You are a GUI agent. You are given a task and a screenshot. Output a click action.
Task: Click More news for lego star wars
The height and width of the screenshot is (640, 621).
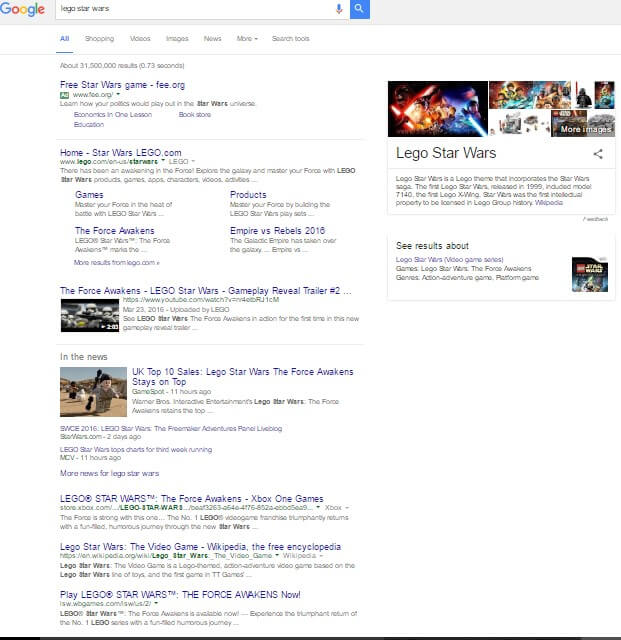[x=109, y=473]
